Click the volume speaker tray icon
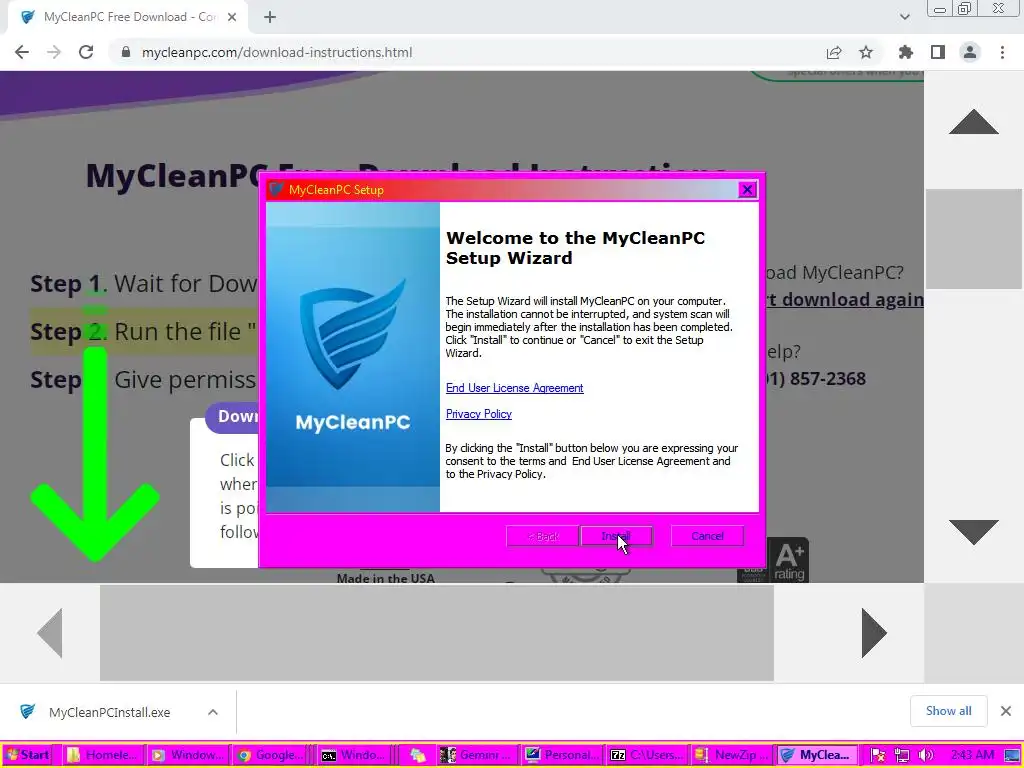 tap(925, 755)
